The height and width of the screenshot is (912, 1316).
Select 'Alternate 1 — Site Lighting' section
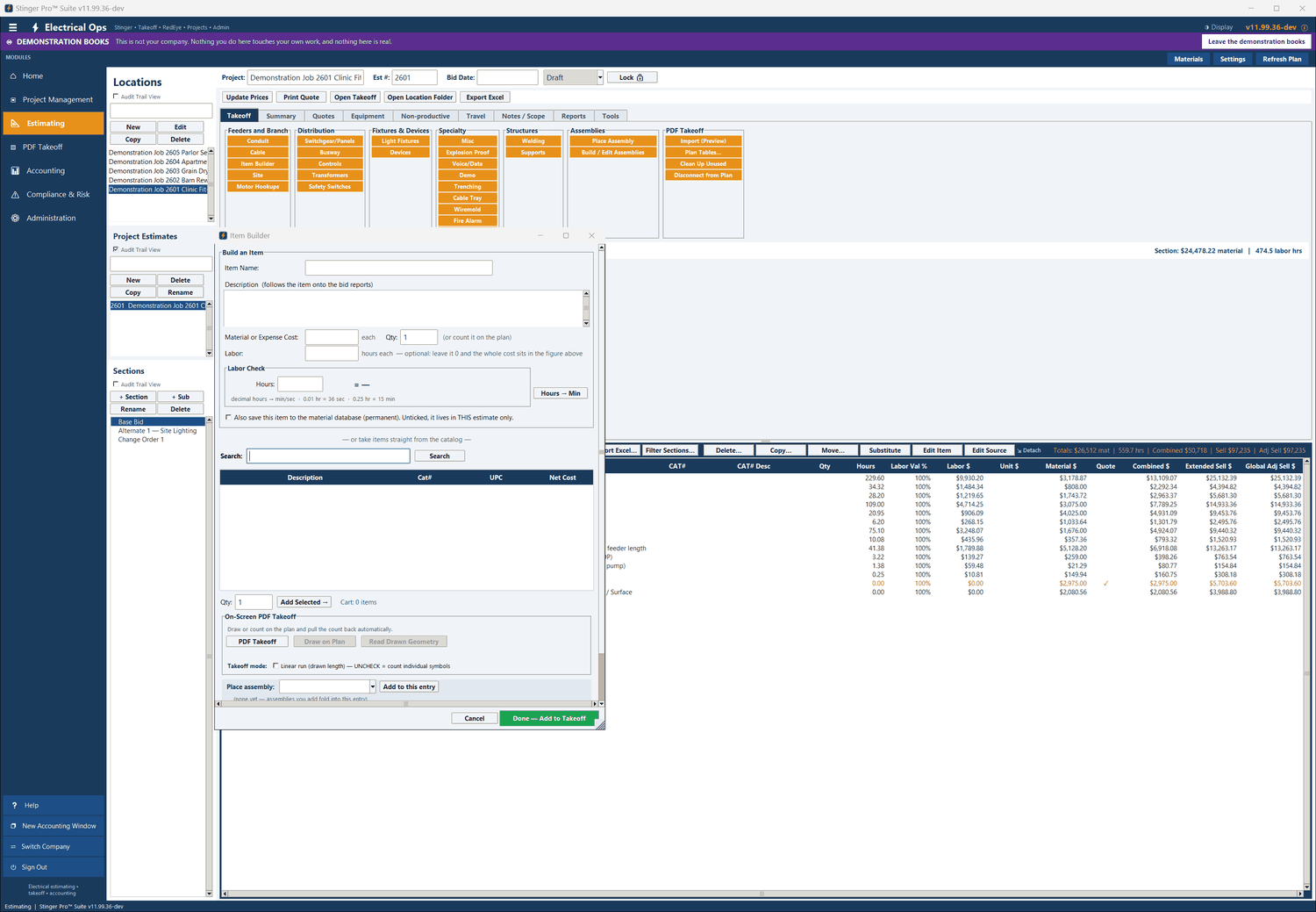158,431
